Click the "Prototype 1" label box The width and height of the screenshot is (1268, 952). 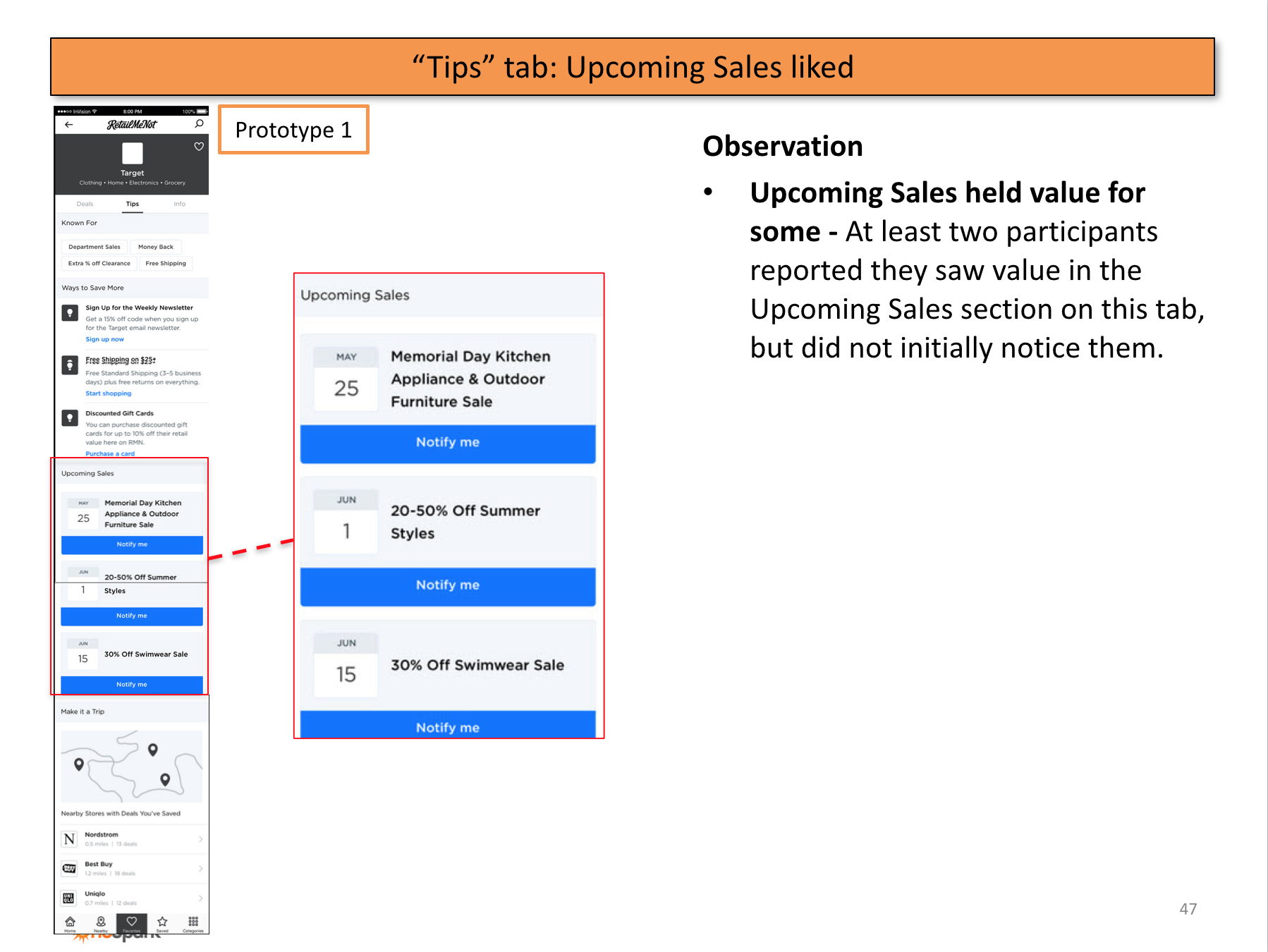pos(293,130)
